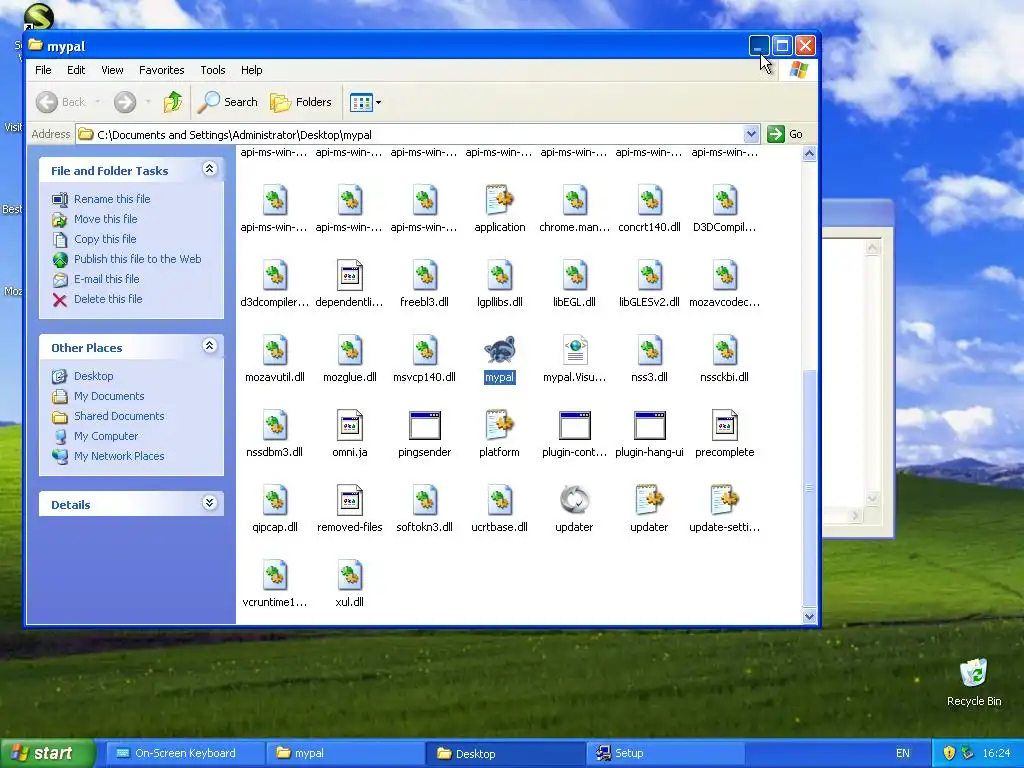Select the vcruntime140 dll icon
This screenshot has height=768, width=1024.
[274, 575]
